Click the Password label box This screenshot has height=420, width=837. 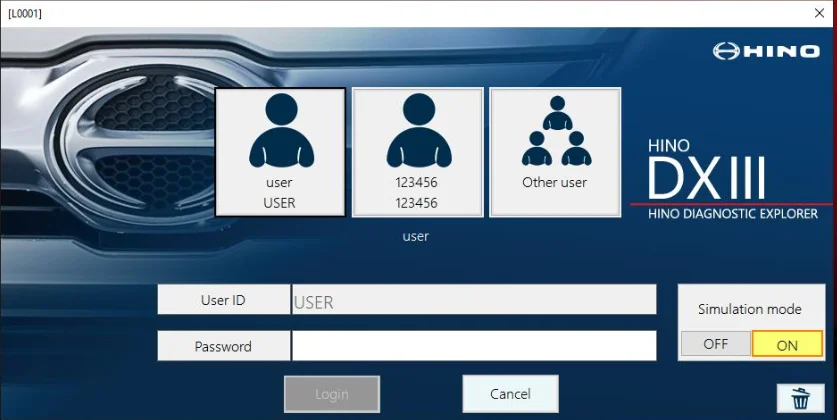pos(224,346)
